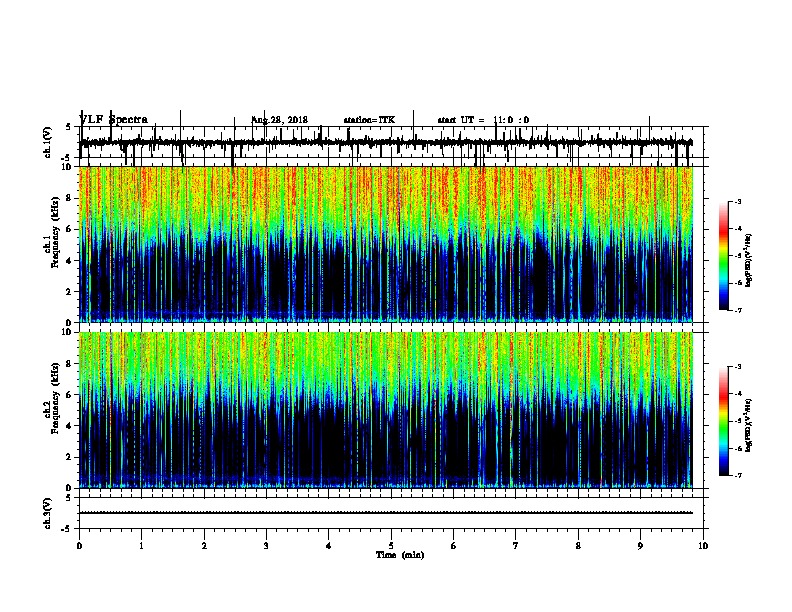Click the "ch.3(V)" axis label
The height and width of the screenshot is (612, 792).
tap(47, 513)
